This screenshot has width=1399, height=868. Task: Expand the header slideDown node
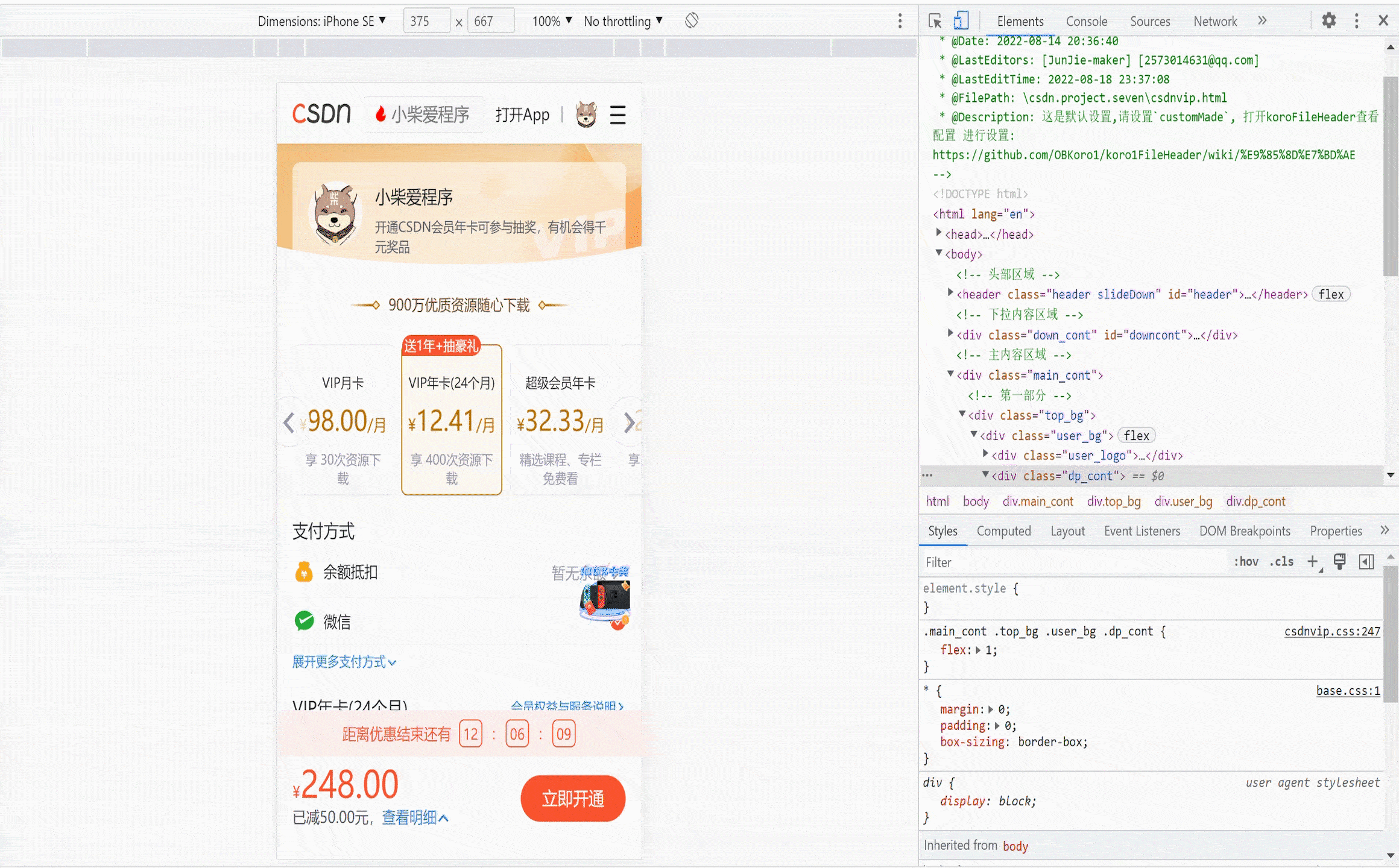(x=950, y=293)
